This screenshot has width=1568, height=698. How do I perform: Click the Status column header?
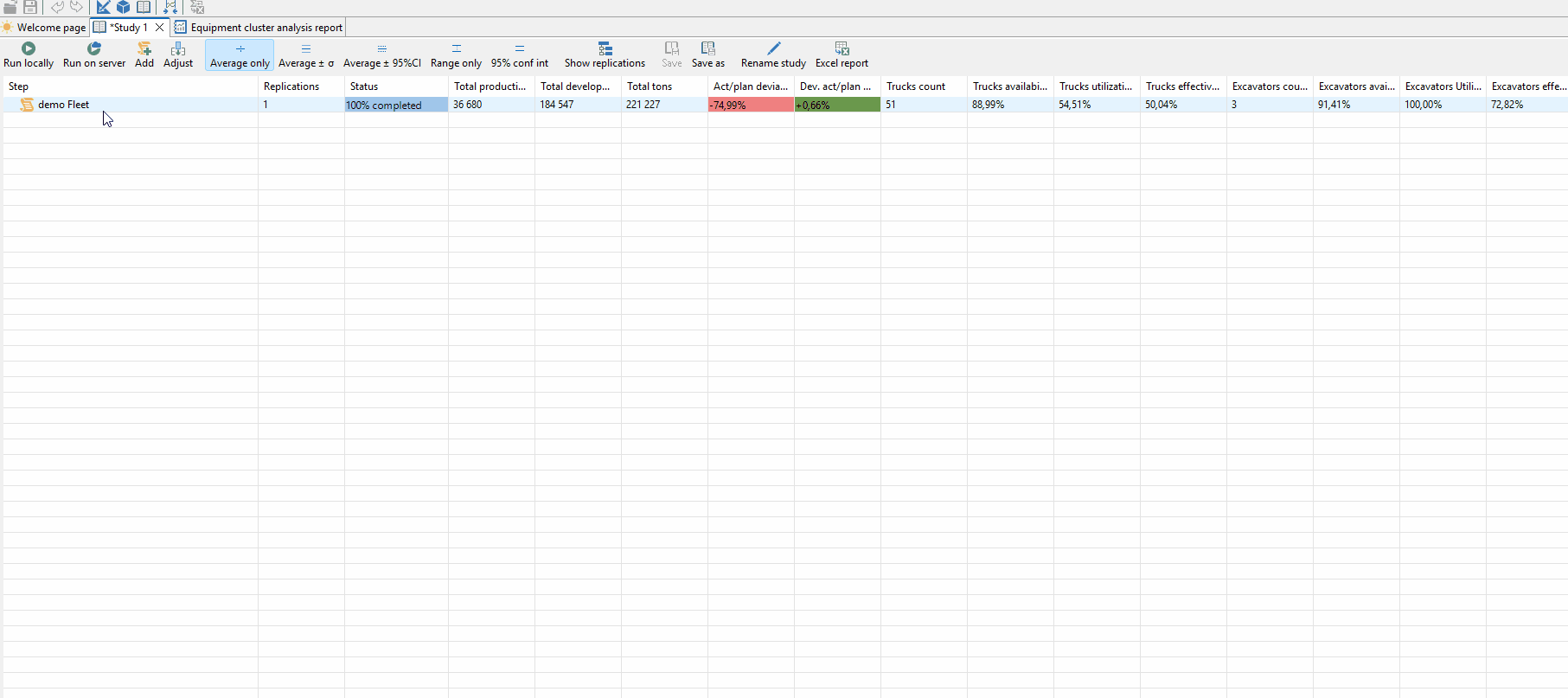[x=396, y=86]
